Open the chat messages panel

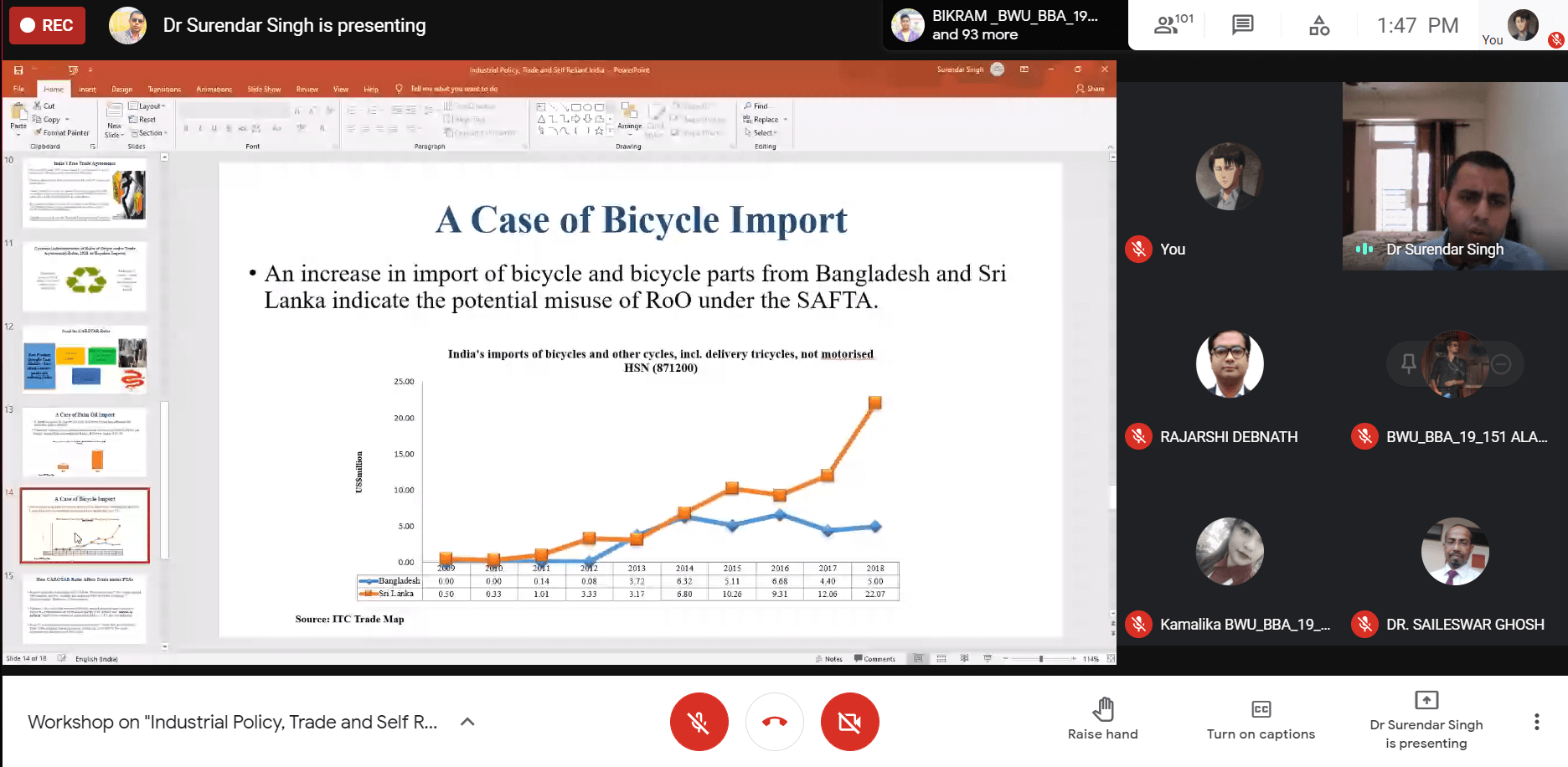coord(1242,25)
